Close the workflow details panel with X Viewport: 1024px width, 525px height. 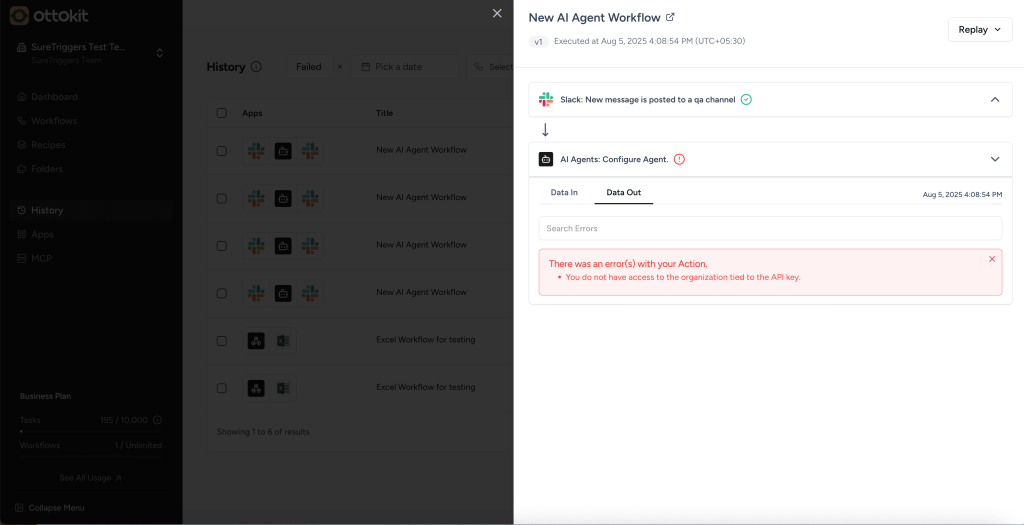pyautogui.click(x=497, y=13)
